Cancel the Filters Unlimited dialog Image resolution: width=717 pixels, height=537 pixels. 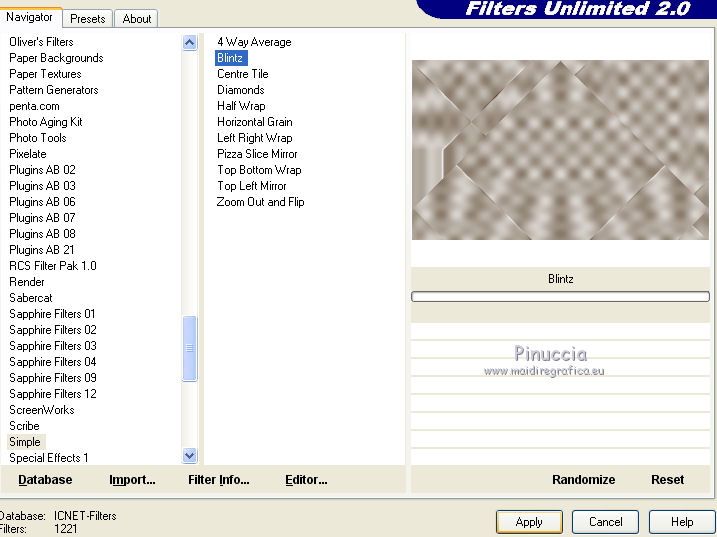click(605, 522)
